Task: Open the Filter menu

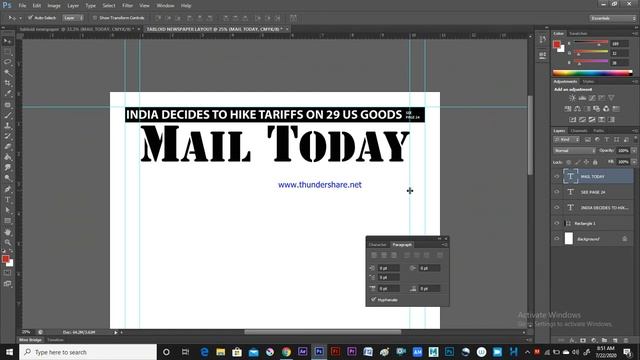Action: (x=127, y=6)
